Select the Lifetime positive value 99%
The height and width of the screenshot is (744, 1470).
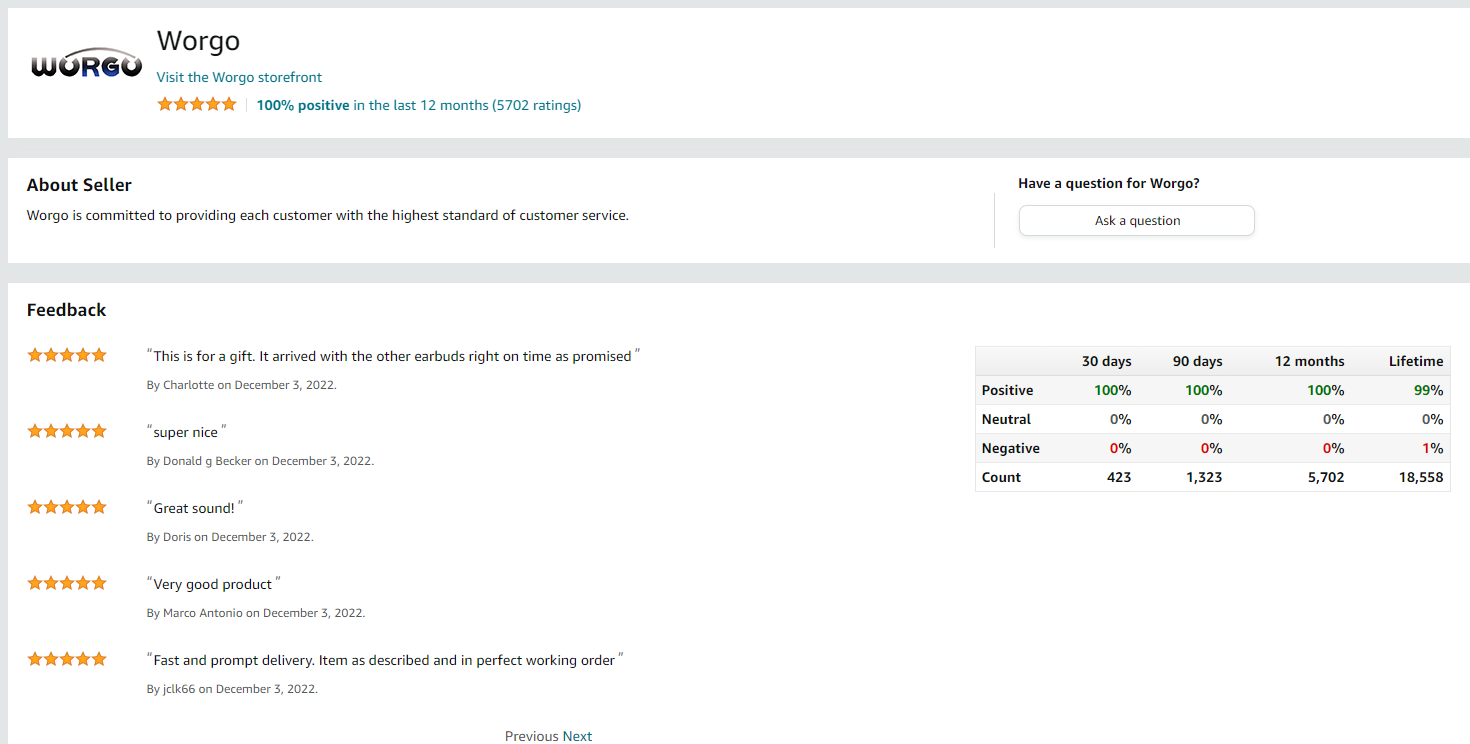tap(1429, 390)
